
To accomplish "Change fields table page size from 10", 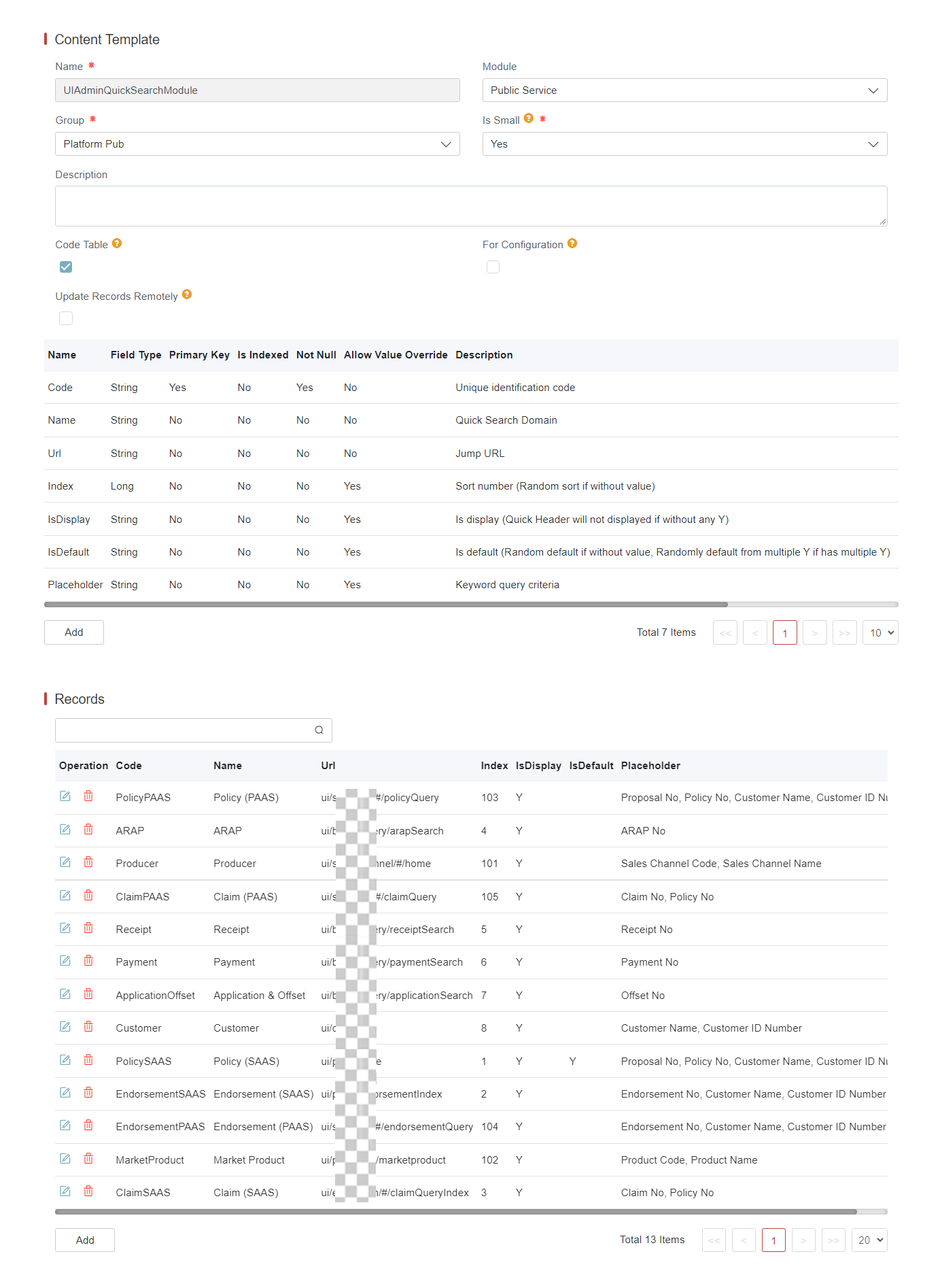I will [880, 633].
